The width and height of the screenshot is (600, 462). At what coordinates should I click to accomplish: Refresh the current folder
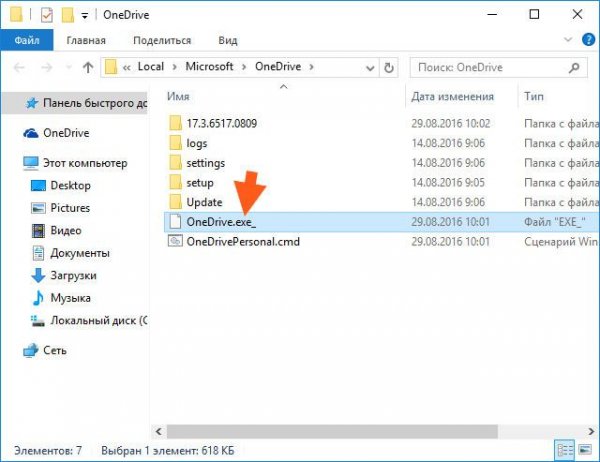click(389, 68)
